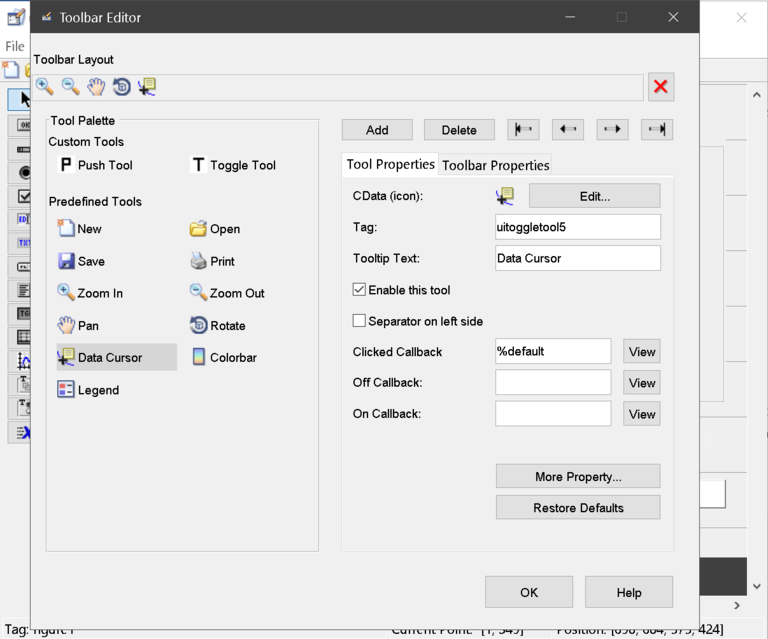
Task: View the Off Callback
Action: [642, 382]
